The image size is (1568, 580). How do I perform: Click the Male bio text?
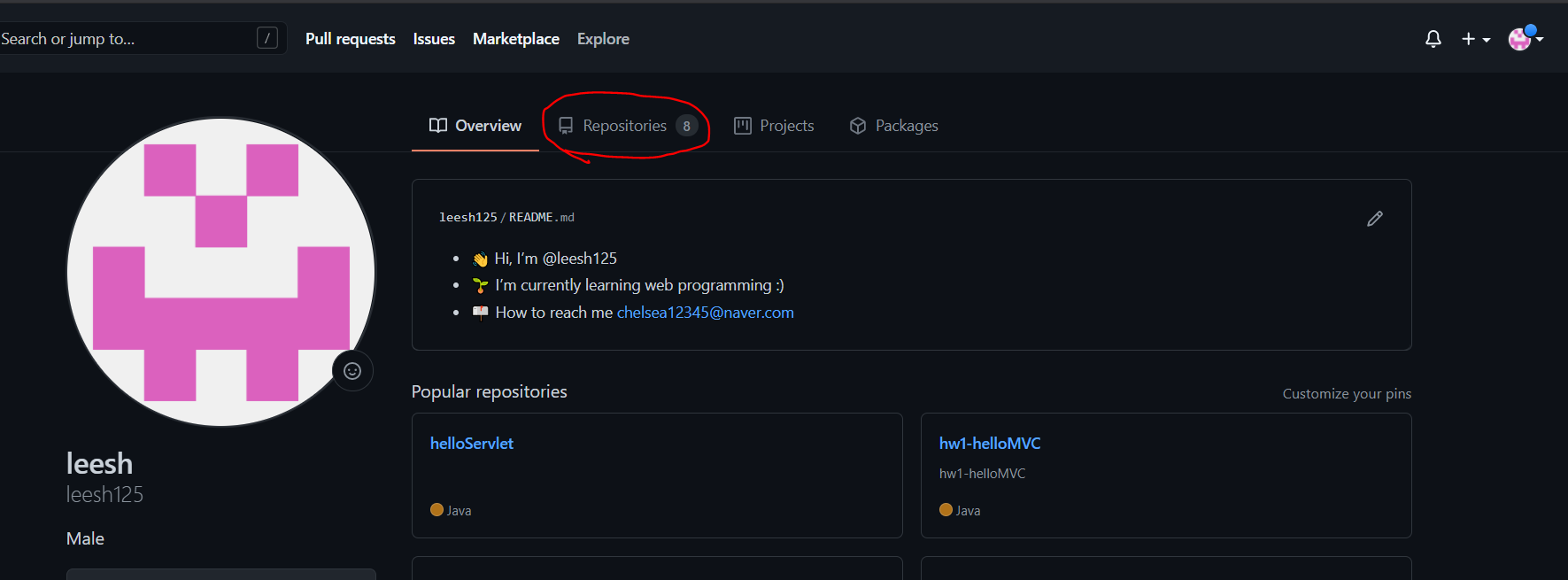pos(85,538)
